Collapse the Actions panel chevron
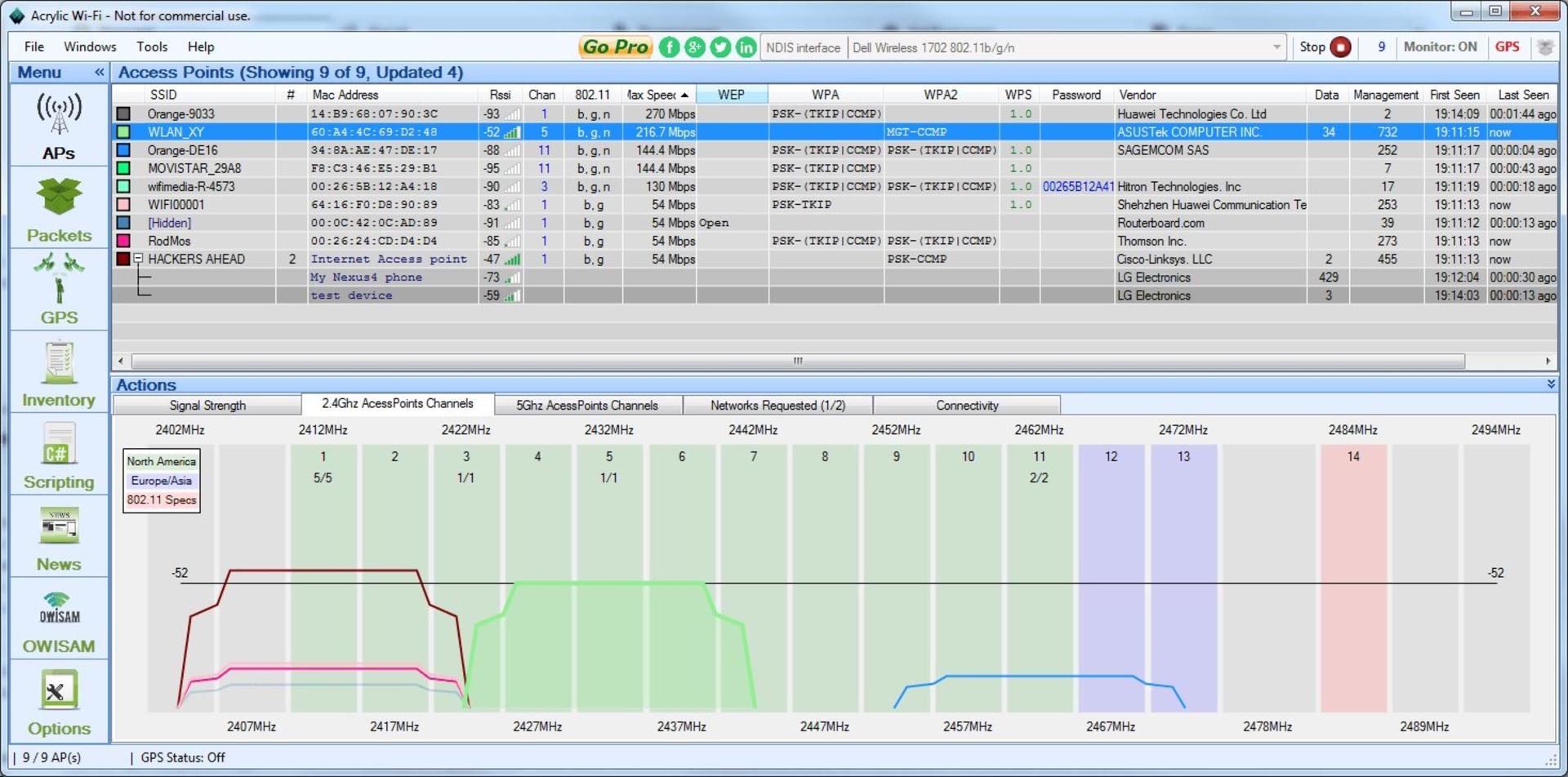Viewport: 1568px width, 777px height. pos(1551,384)
